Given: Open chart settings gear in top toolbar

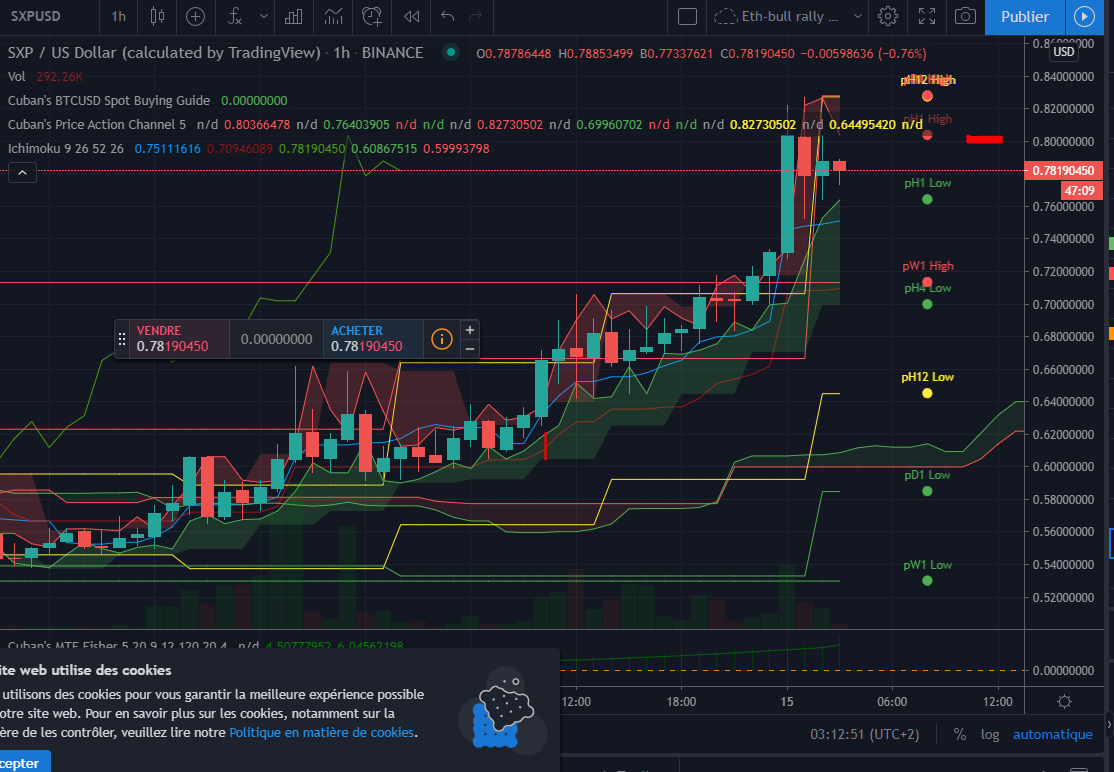Looking at the screenshot, I should pyautogui.click(x=887, y=16).
